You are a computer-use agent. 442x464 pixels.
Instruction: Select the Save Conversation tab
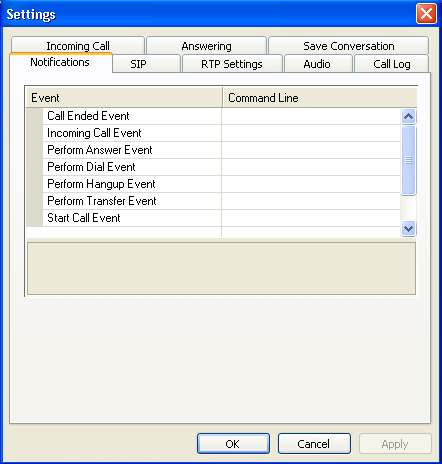pyautogui.click(x=348, y=45)
